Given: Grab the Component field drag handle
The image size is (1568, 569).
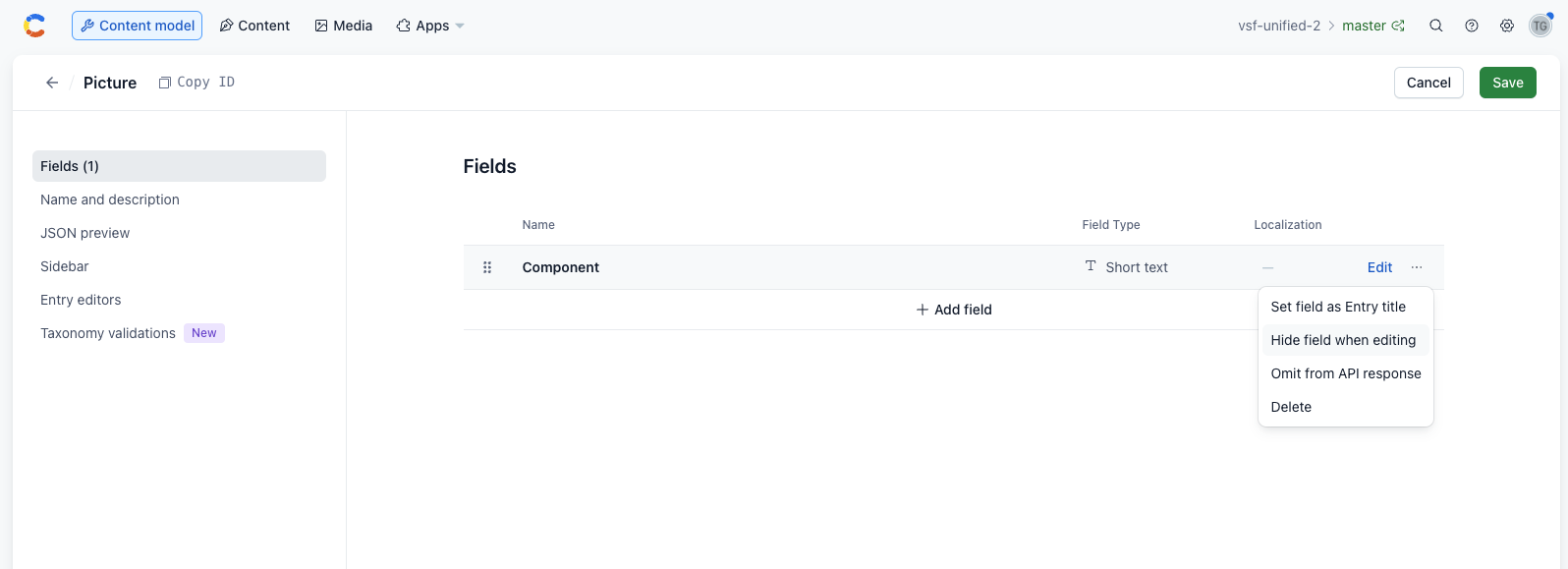Looking at the screenshot, I should [487, 267].
